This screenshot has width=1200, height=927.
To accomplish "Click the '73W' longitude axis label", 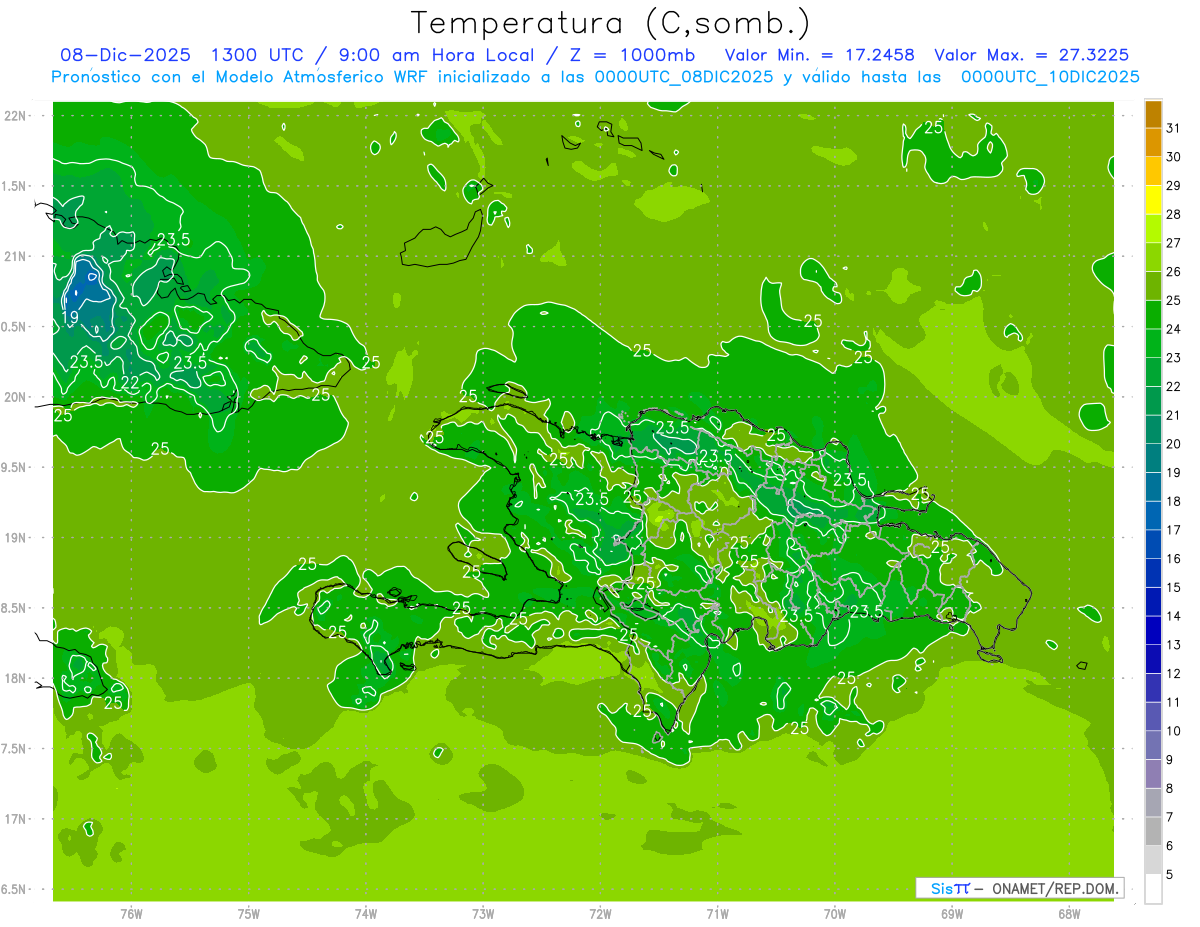I will click(483, 913).
